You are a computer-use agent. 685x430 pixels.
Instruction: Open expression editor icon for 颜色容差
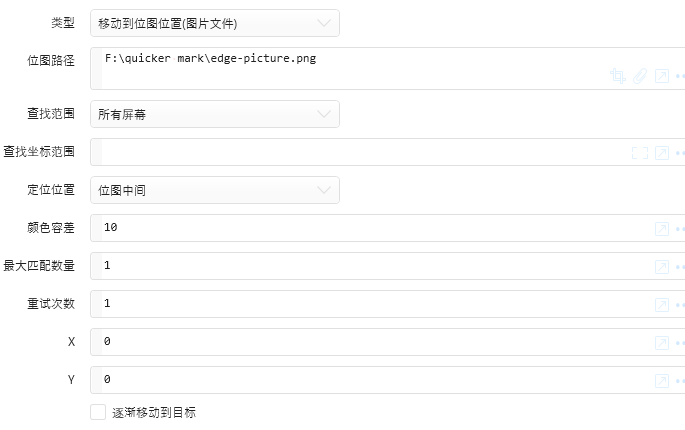click(x=662, y=229)
